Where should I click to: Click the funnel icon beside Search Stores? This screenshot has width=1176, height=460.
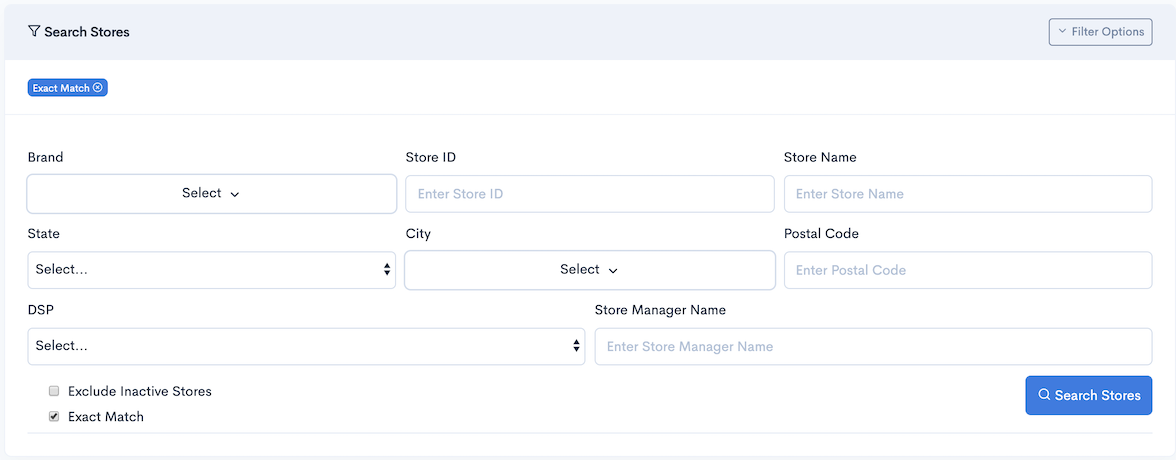click(34, 32)
